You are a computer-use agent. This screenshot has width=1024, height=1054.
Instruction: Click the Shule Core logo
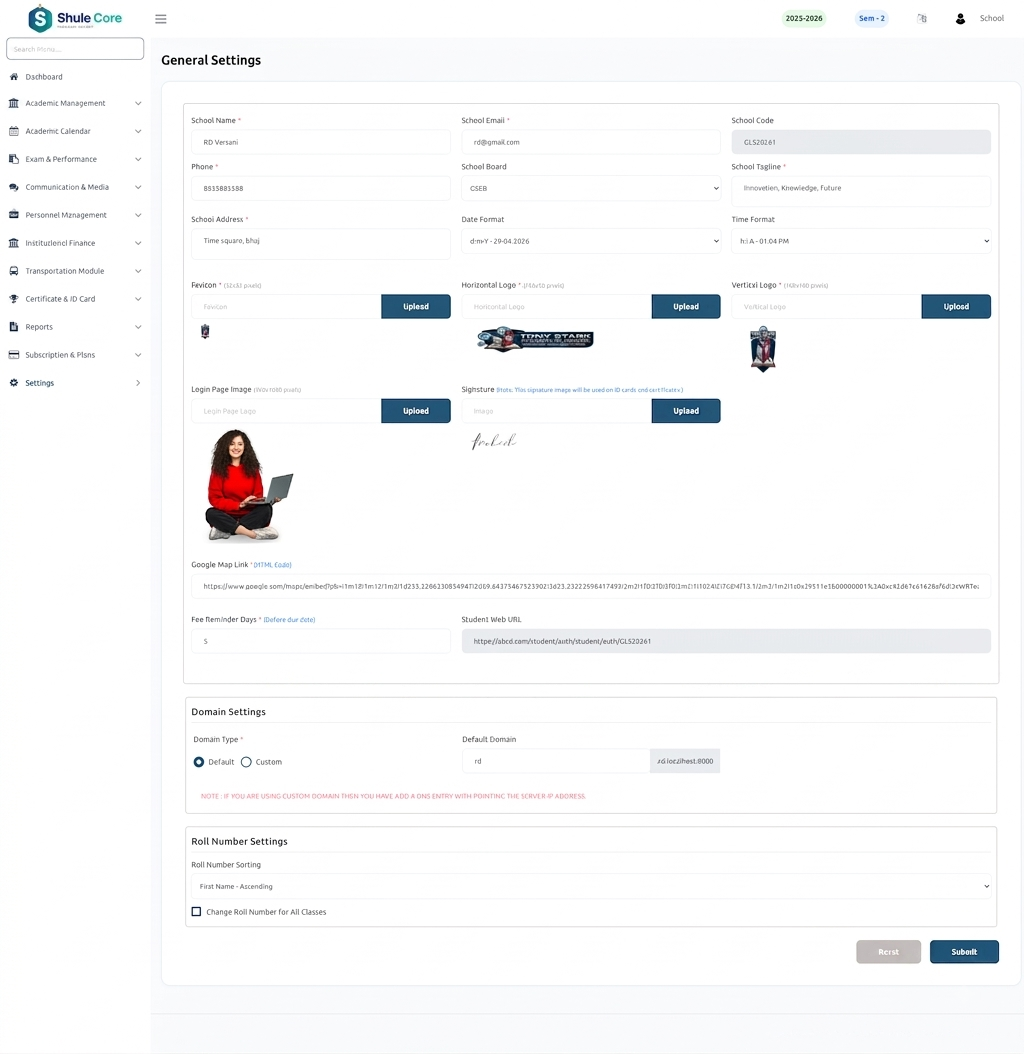point(75,18)
